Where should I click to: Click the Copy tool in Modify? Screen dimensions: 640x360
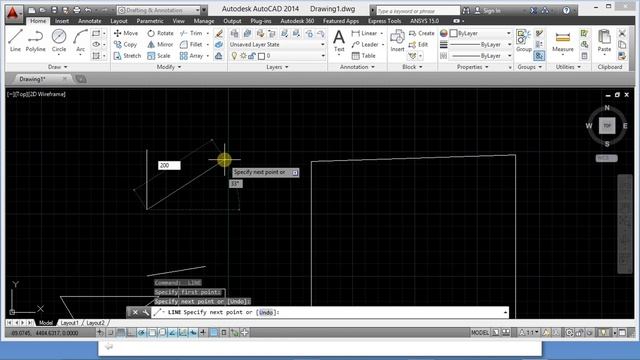[x=125, y=44]
